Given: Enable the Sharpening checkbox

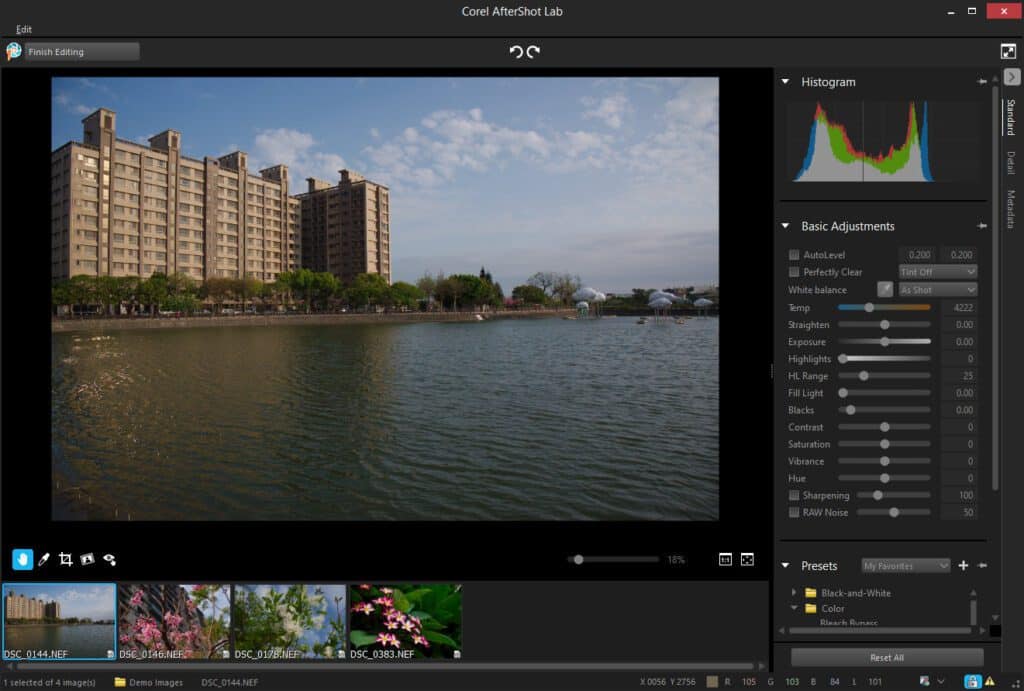Looking at the screenshot, I should point(794,495).
